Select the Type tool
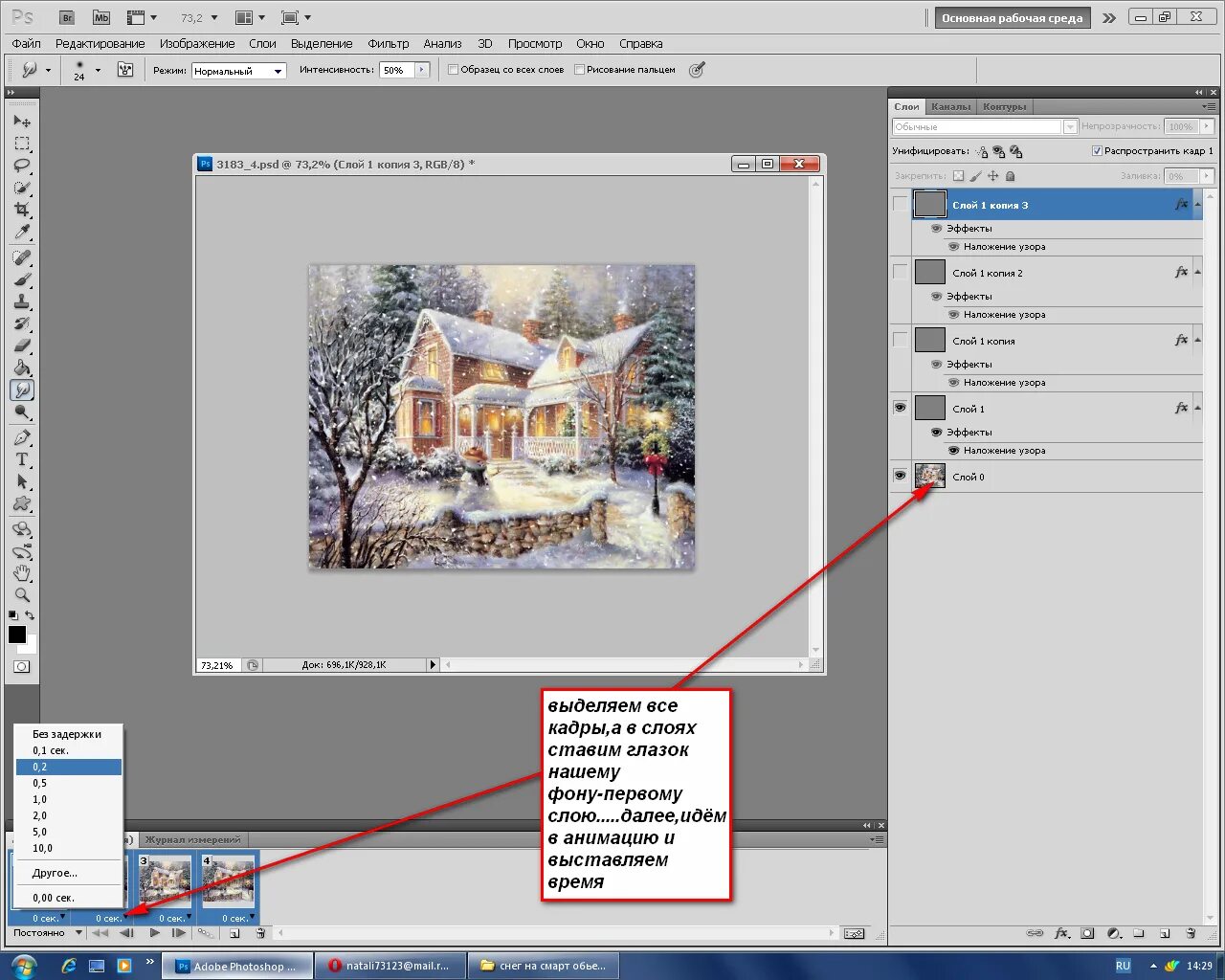The image size is (1225, 980). click(22, 459)
